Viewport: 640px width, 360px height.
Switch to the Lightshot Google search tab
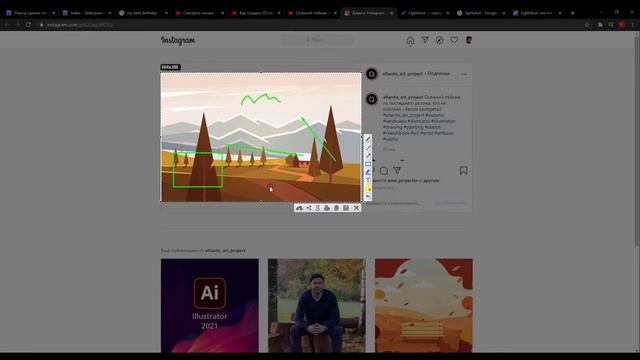coord(481,13)
